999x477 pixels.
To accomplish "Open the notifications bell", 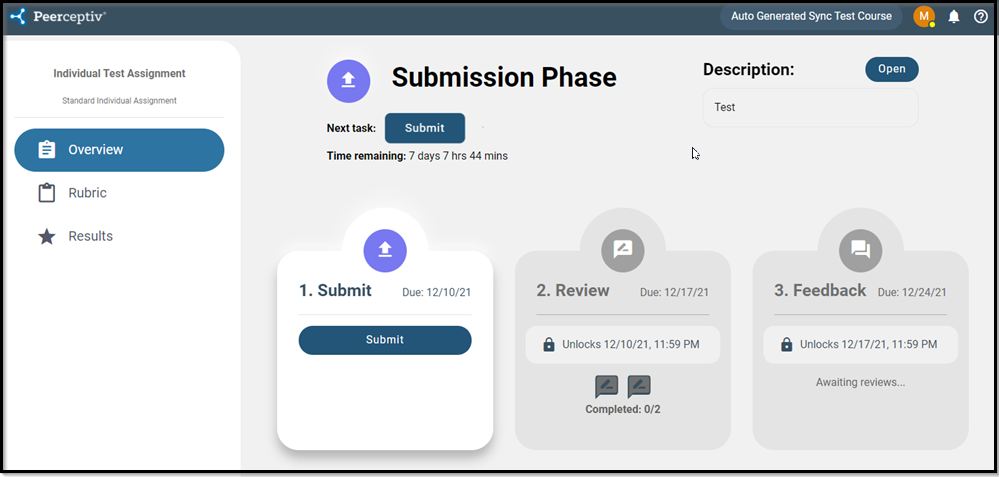I will pos(953,16).
